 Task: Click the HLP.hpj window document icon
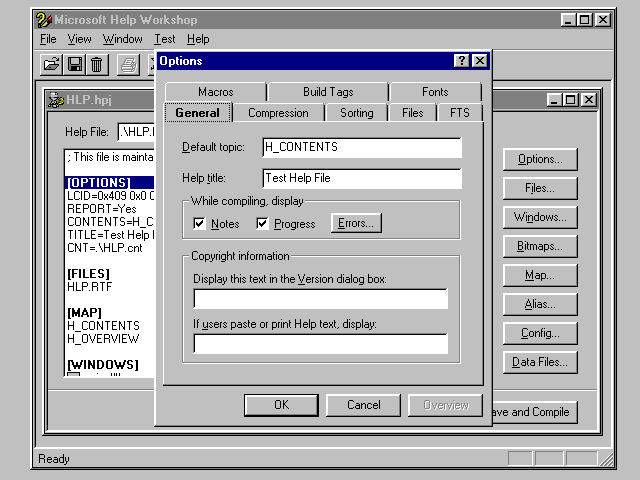[56, 100]
